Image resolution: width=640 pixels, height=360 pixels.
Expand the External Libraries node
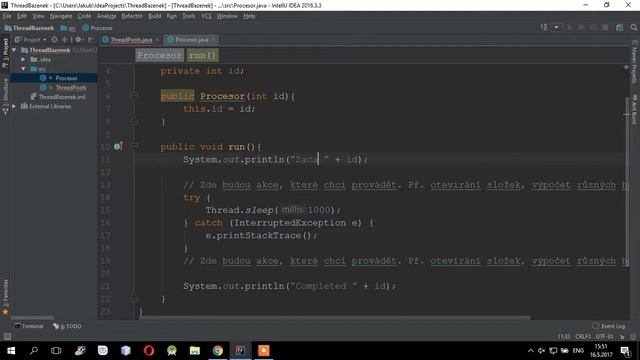coord(14,106)
